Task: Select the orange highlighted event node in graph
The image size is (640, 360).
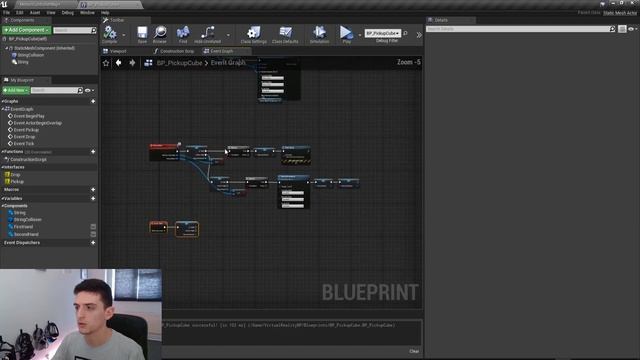Action: click(x=158, y=227)
